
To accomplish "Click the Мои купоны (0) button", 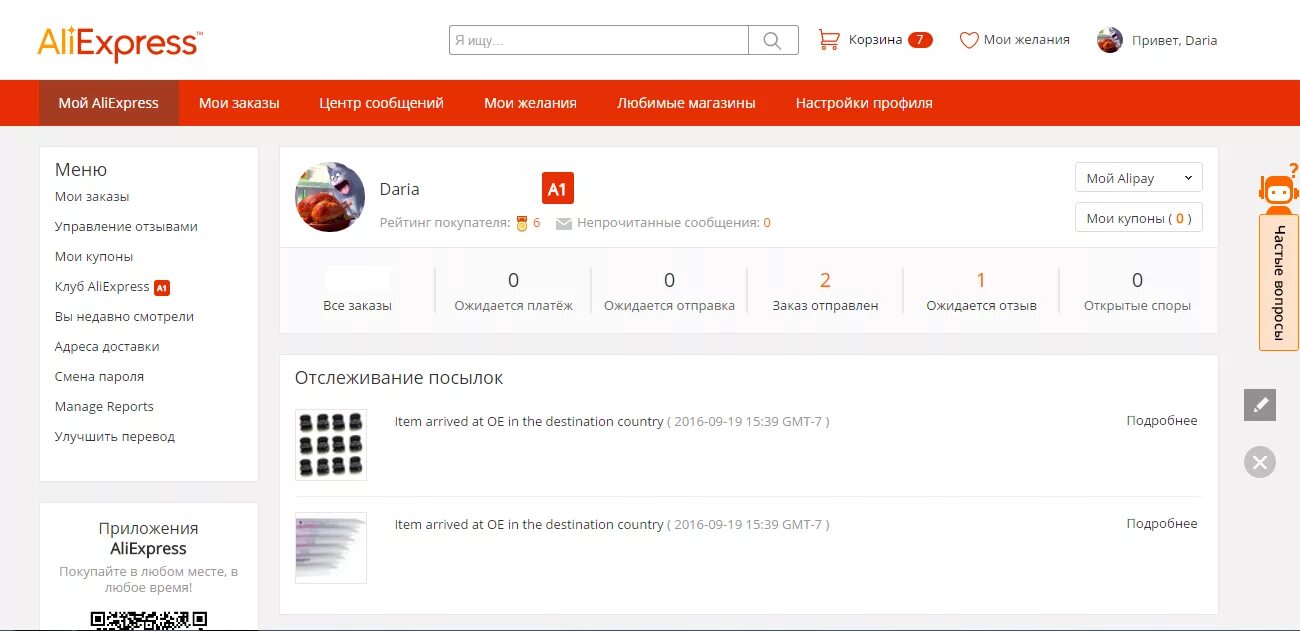I will 1139,218.
